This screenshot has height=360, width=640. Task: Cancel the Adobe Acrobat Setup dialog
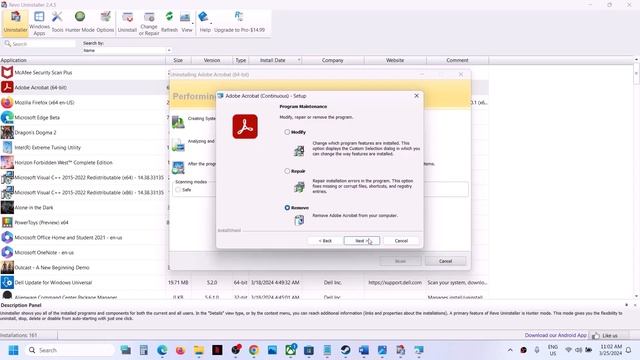(x=401, y=241)
